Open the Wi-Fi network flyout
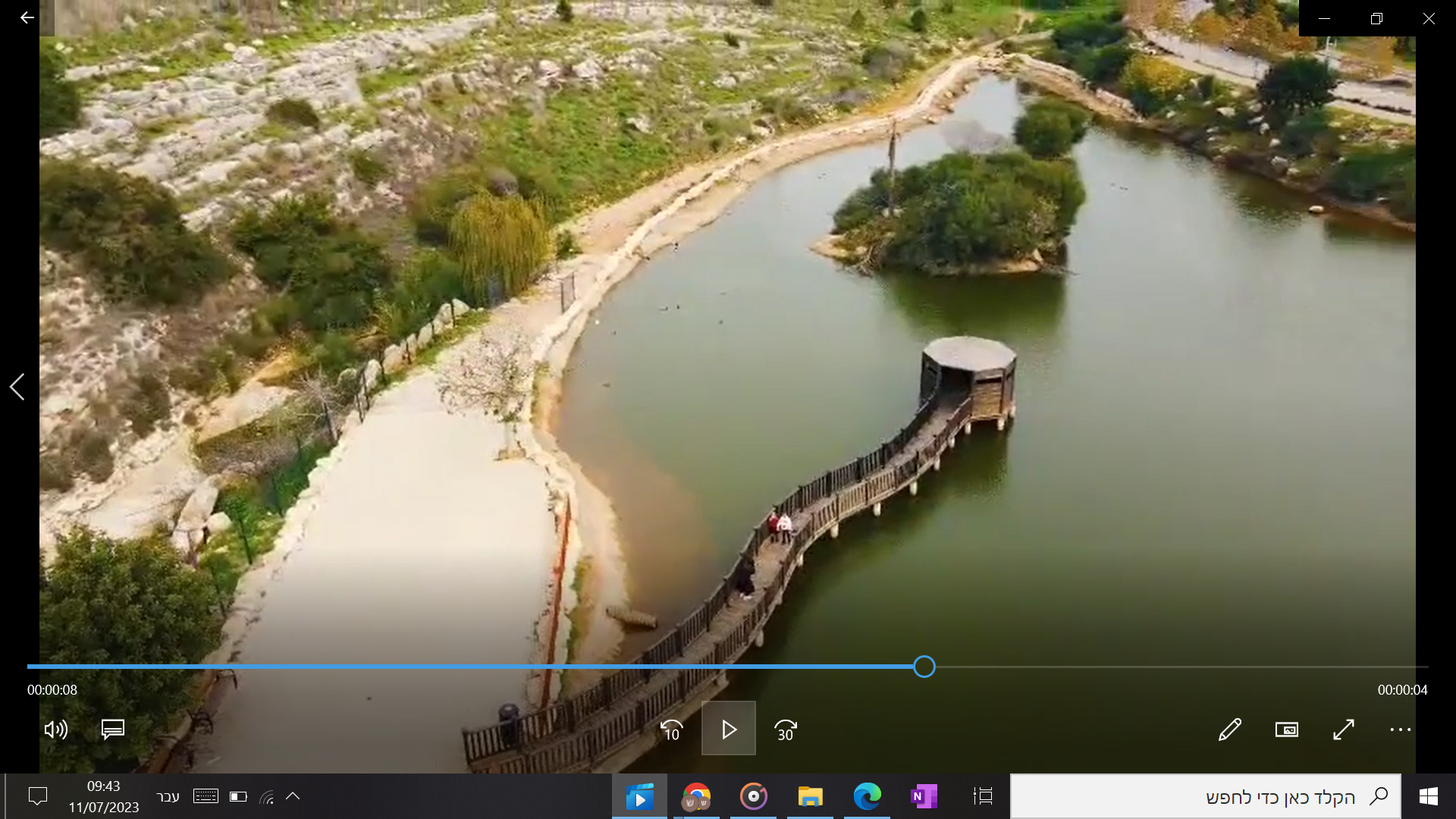Image resolution: width=1456 pixels, height=819 pixels. [x=266, y=796]
